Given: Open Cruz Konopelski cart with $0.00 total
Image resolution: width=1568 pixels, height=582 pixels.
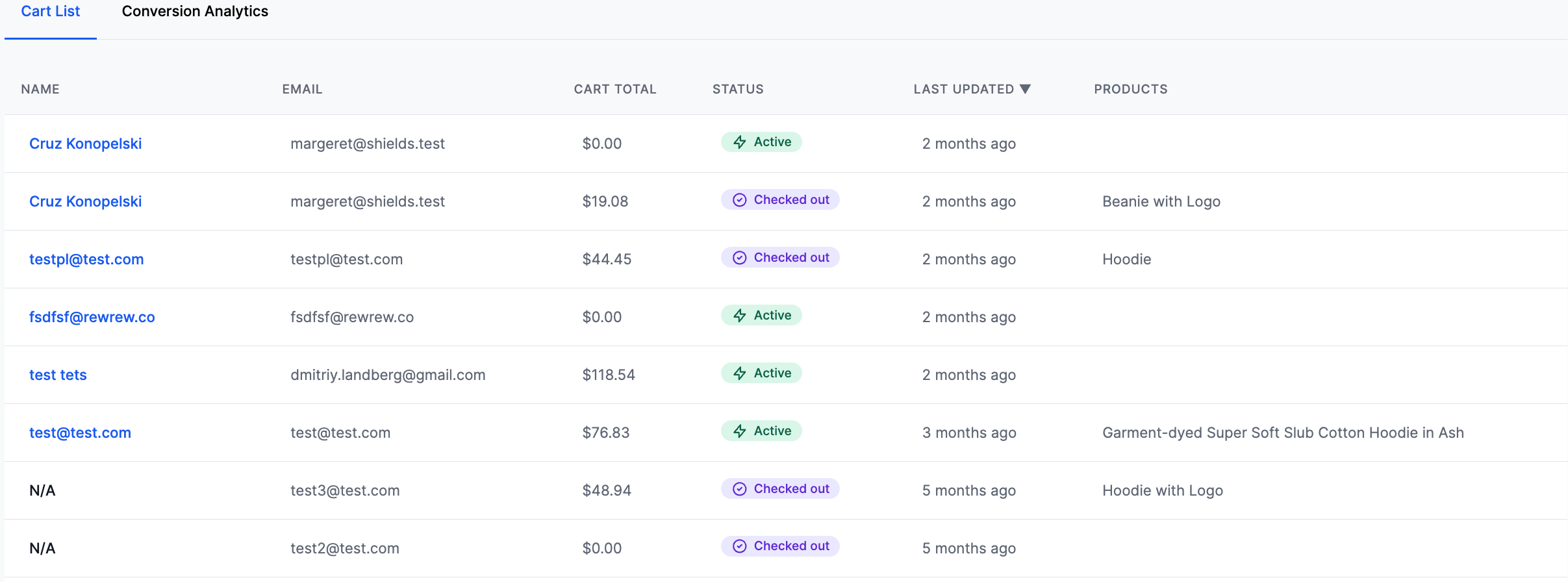Looking at the screenshot, I should click(x=85, y=144).
